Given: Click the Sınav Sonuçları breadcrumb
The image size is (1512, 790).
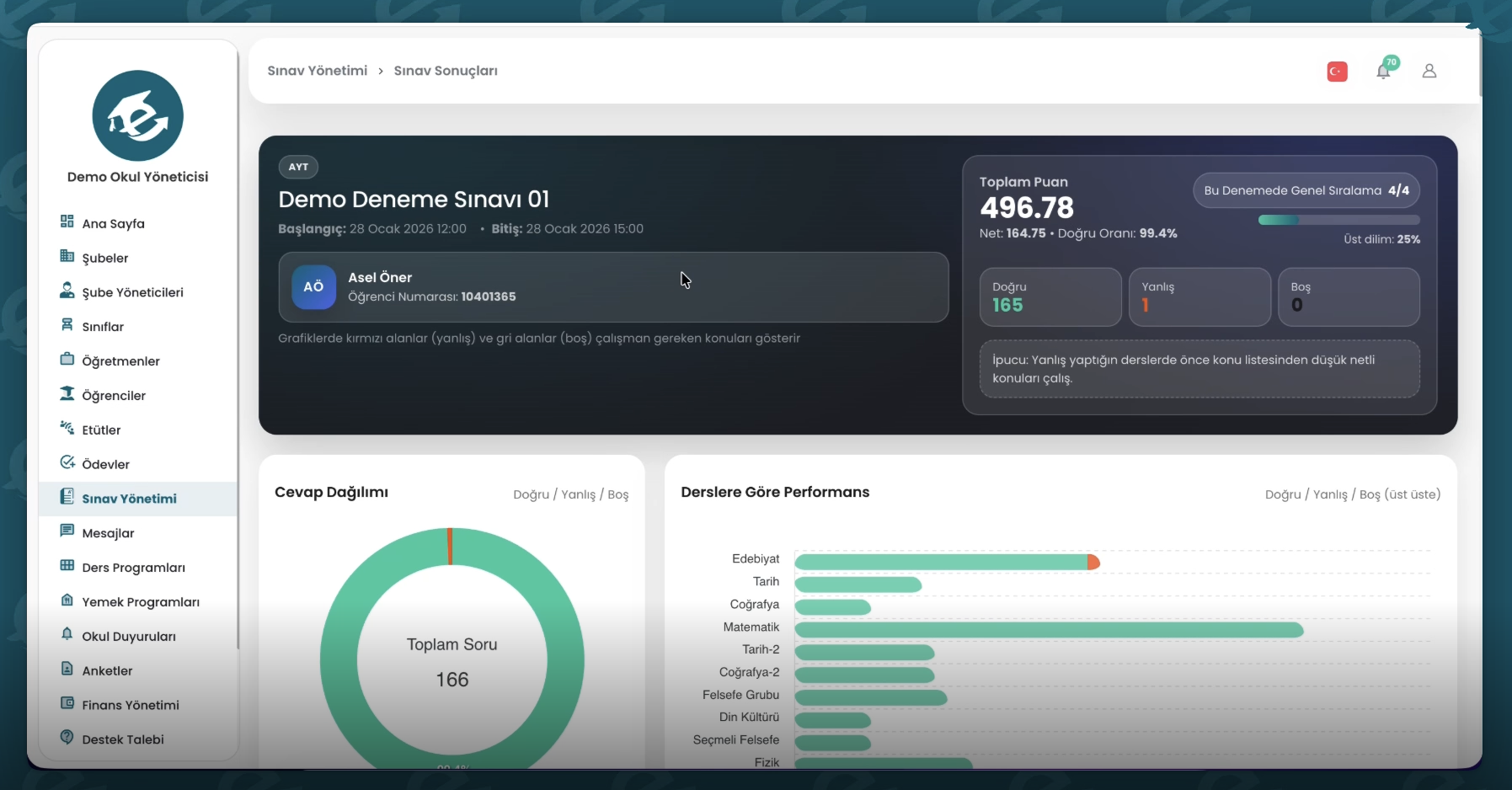Looking at the screenshot, I should (446, 71).
